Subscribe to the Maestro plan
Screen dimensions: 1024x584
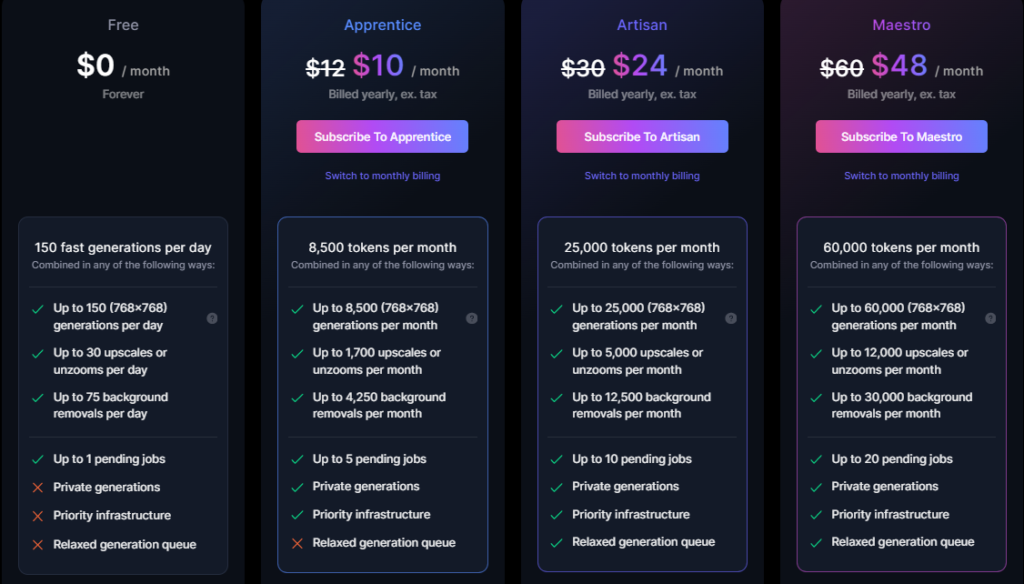click(901, 137)
